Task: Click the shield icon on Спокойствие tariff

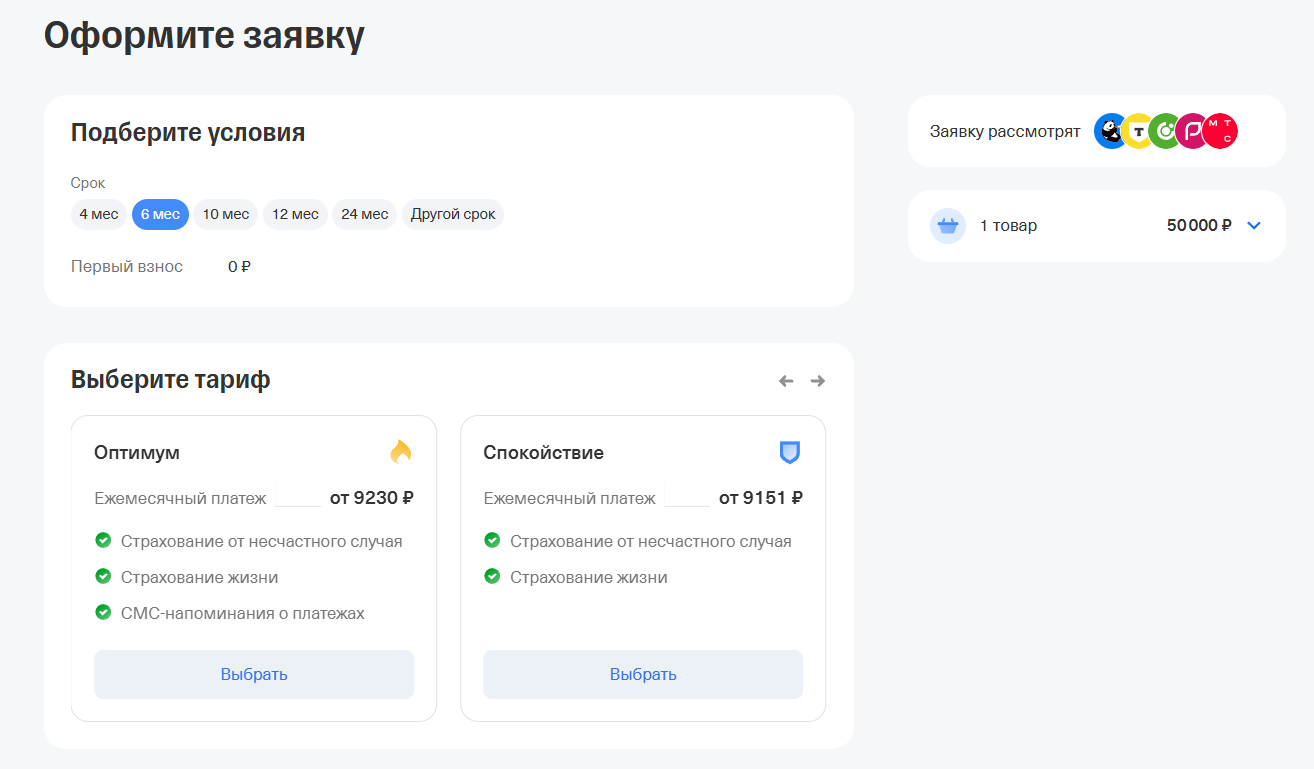Action: tap(790, 452)
